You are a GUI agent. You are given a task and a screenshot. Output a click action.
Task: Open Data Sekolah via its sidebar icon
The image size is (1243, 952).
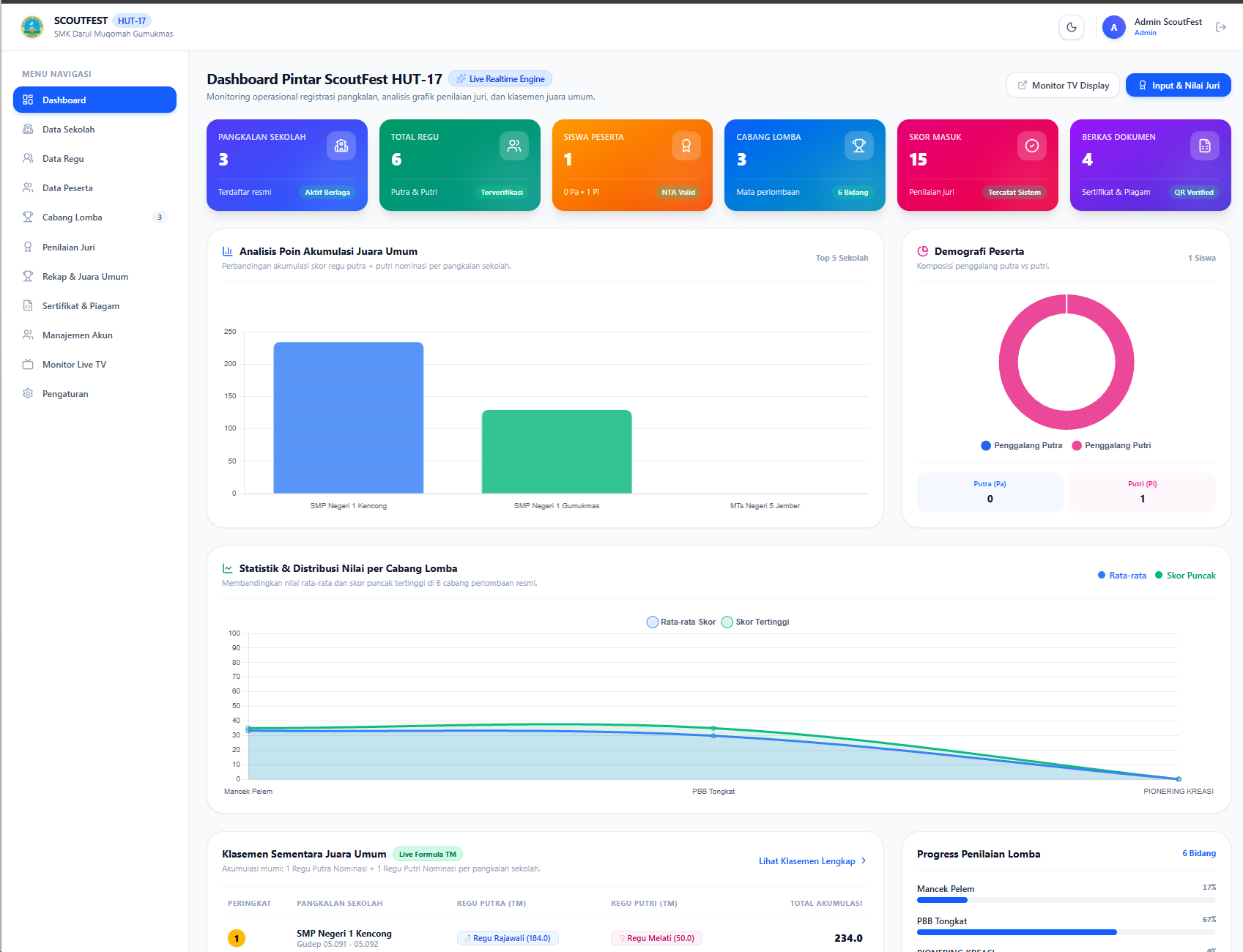28,130
